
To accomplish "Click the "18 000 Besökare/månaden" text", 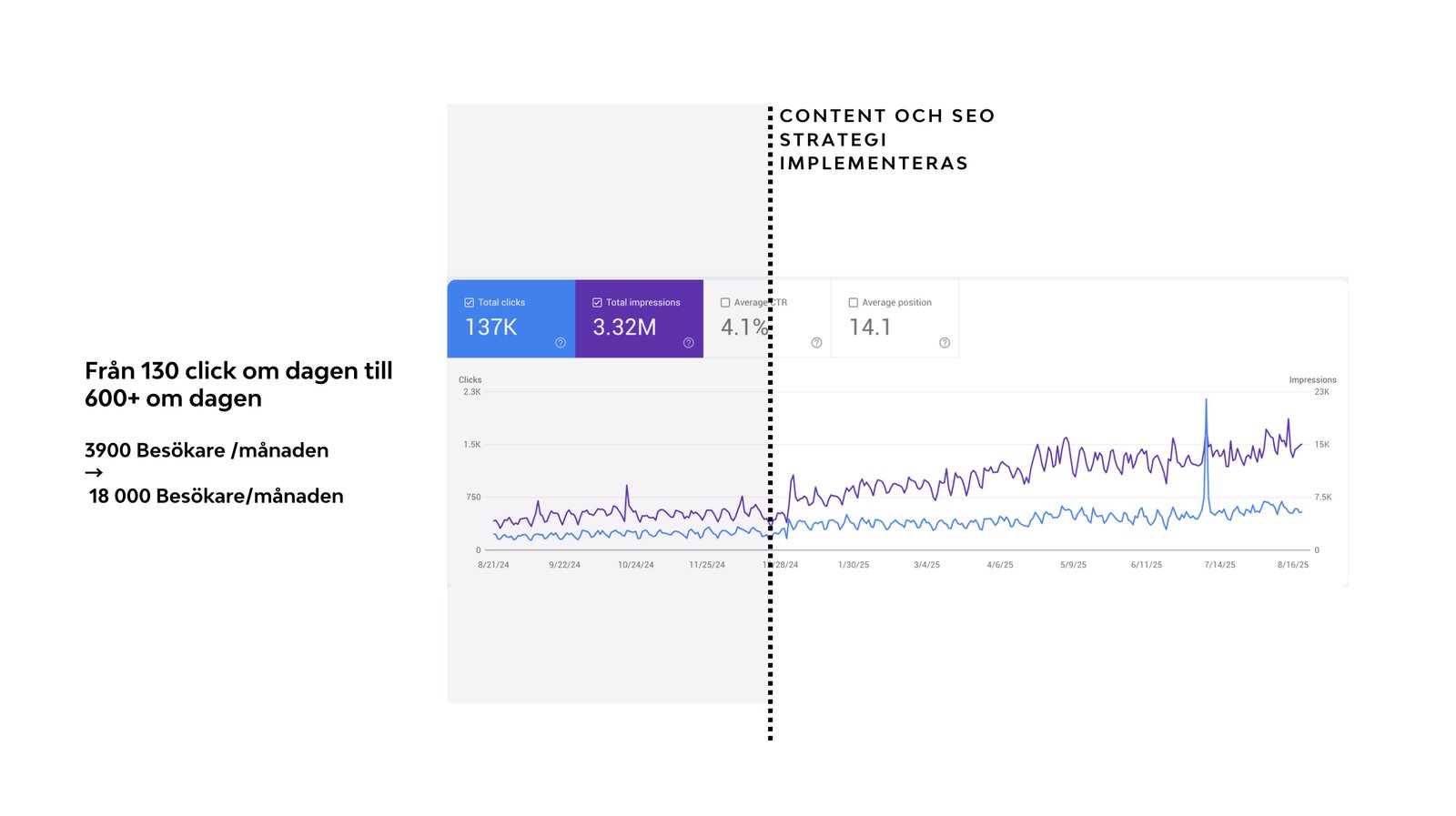I will [216, 496].
